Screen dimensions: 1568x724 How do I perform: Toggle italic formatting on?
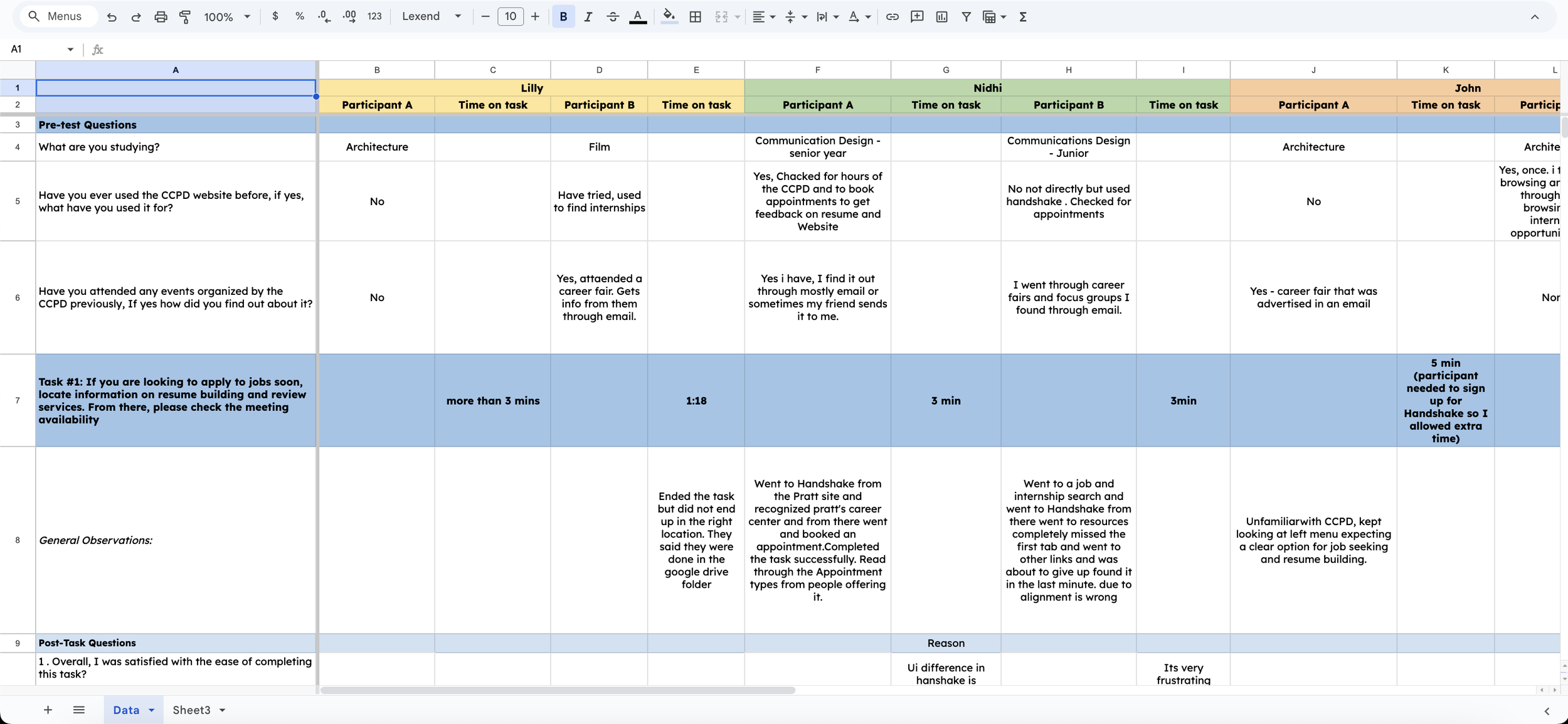[x=588, y=16]
